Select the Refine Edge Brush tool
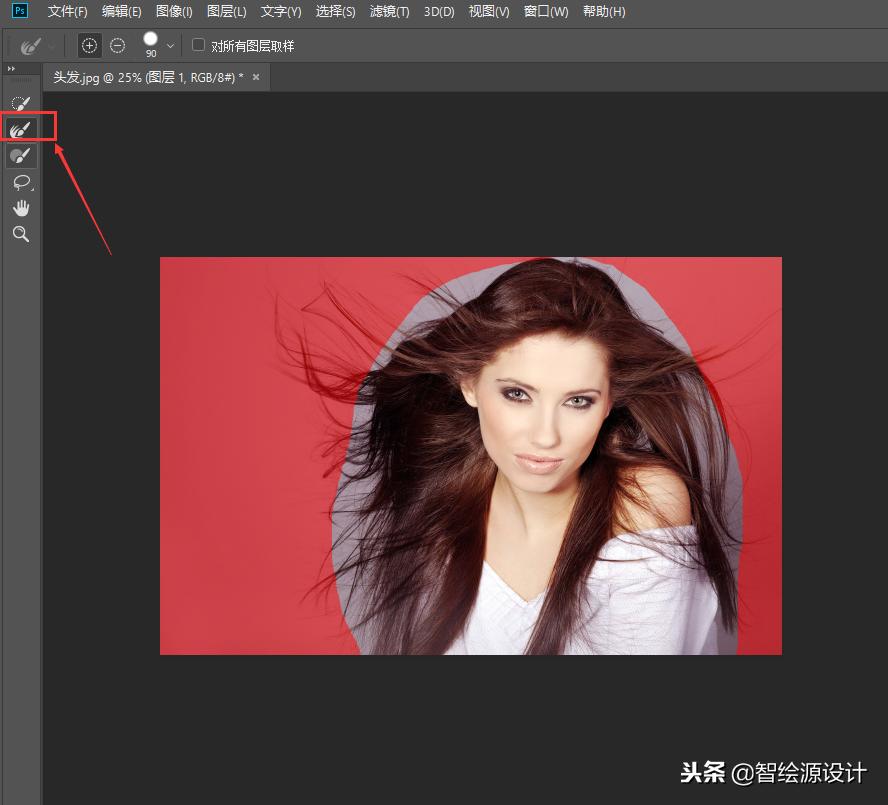888x805 pixels. (x=20, y=129)
